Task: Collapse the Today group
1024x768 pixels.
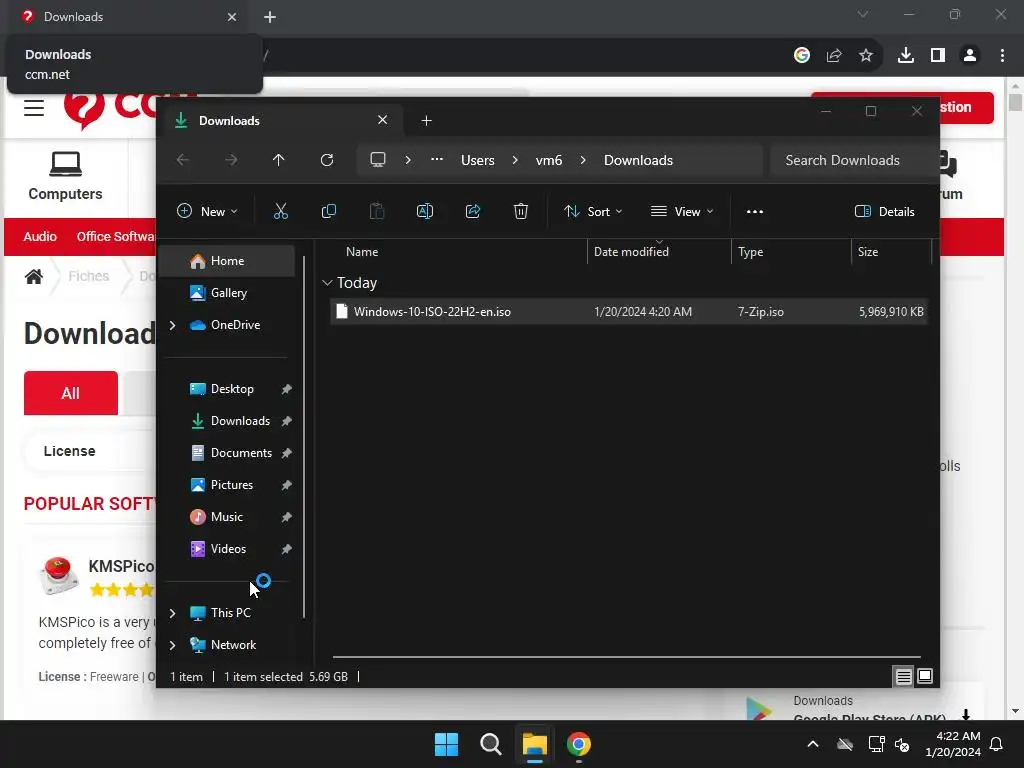Action: 327,283
